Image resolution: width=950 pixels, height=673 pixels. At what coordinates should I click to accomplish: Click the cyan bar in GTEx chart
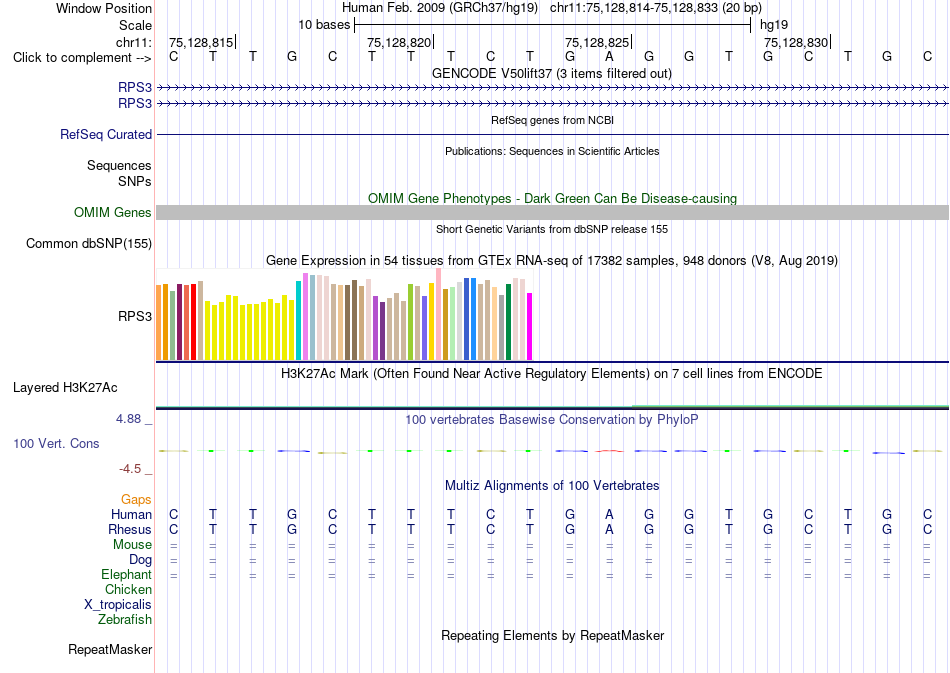coord(298,321)
